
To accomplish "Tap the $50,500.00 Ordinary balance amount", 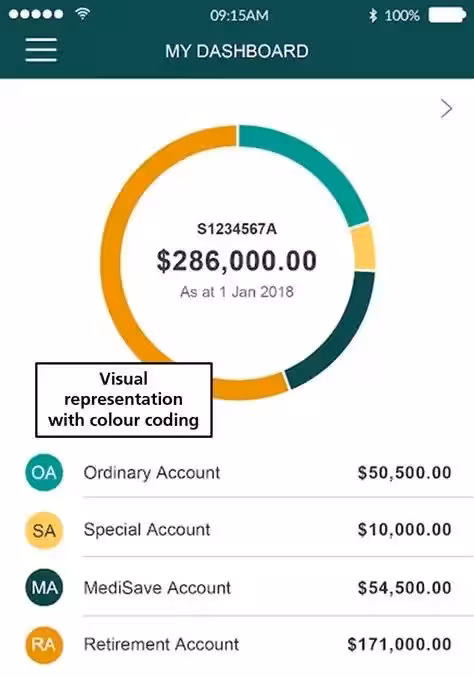I will 405,473.
